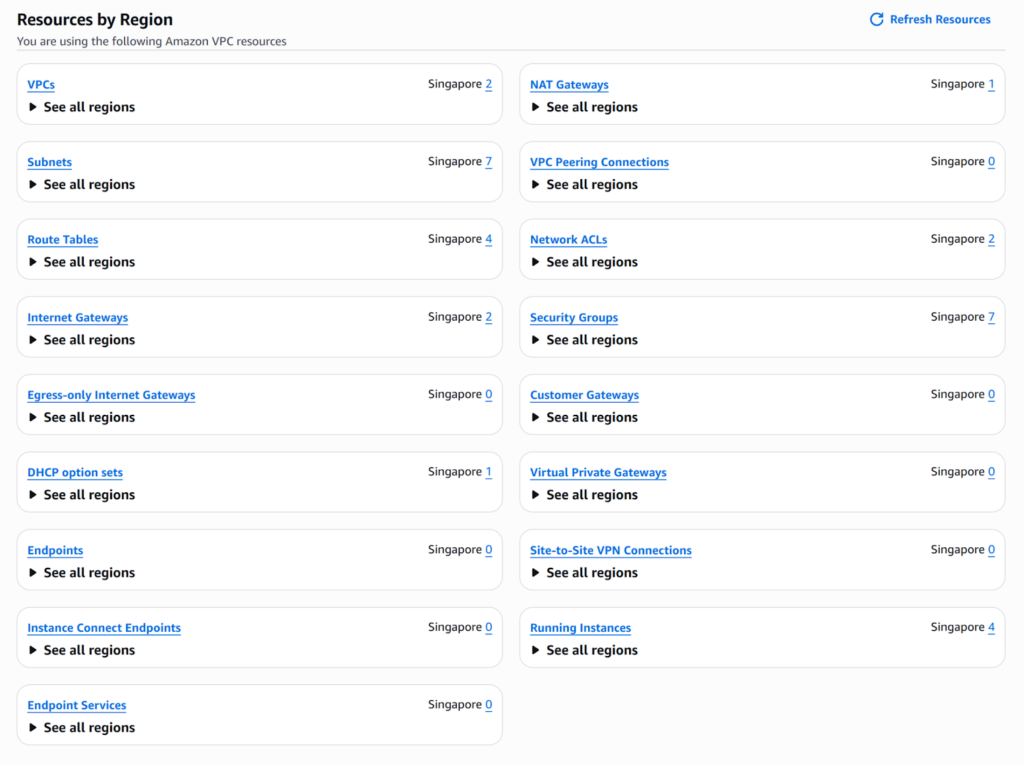Go to Site-to-Site VPN Connections
The width and height of the screenshot is (1024, 765).
coord(610,551)
